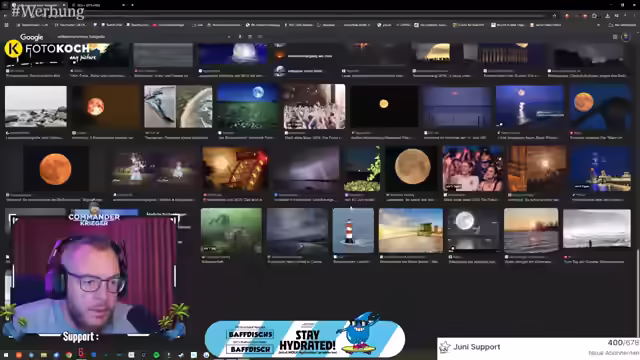
Task: Open the green Spotify taskbar icon
Action: 156,355
